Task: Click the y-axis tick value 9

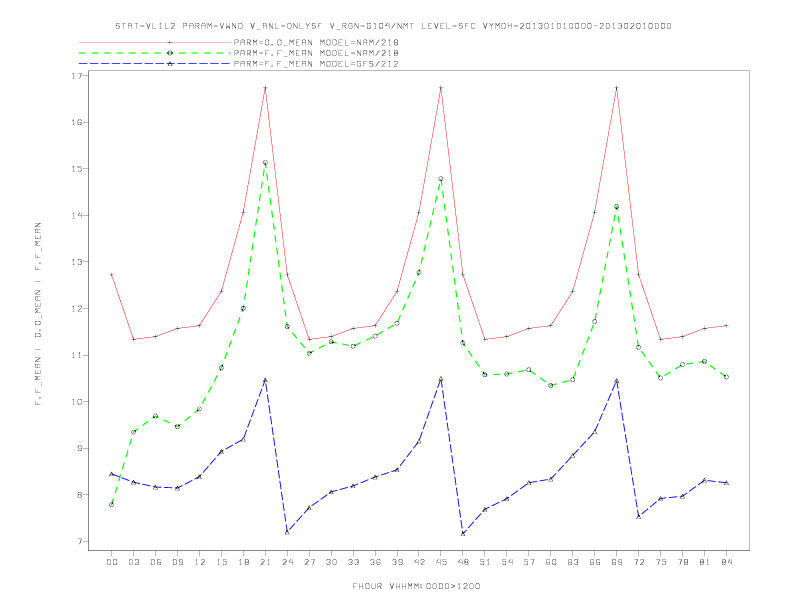Action: (x=79, y=448)
